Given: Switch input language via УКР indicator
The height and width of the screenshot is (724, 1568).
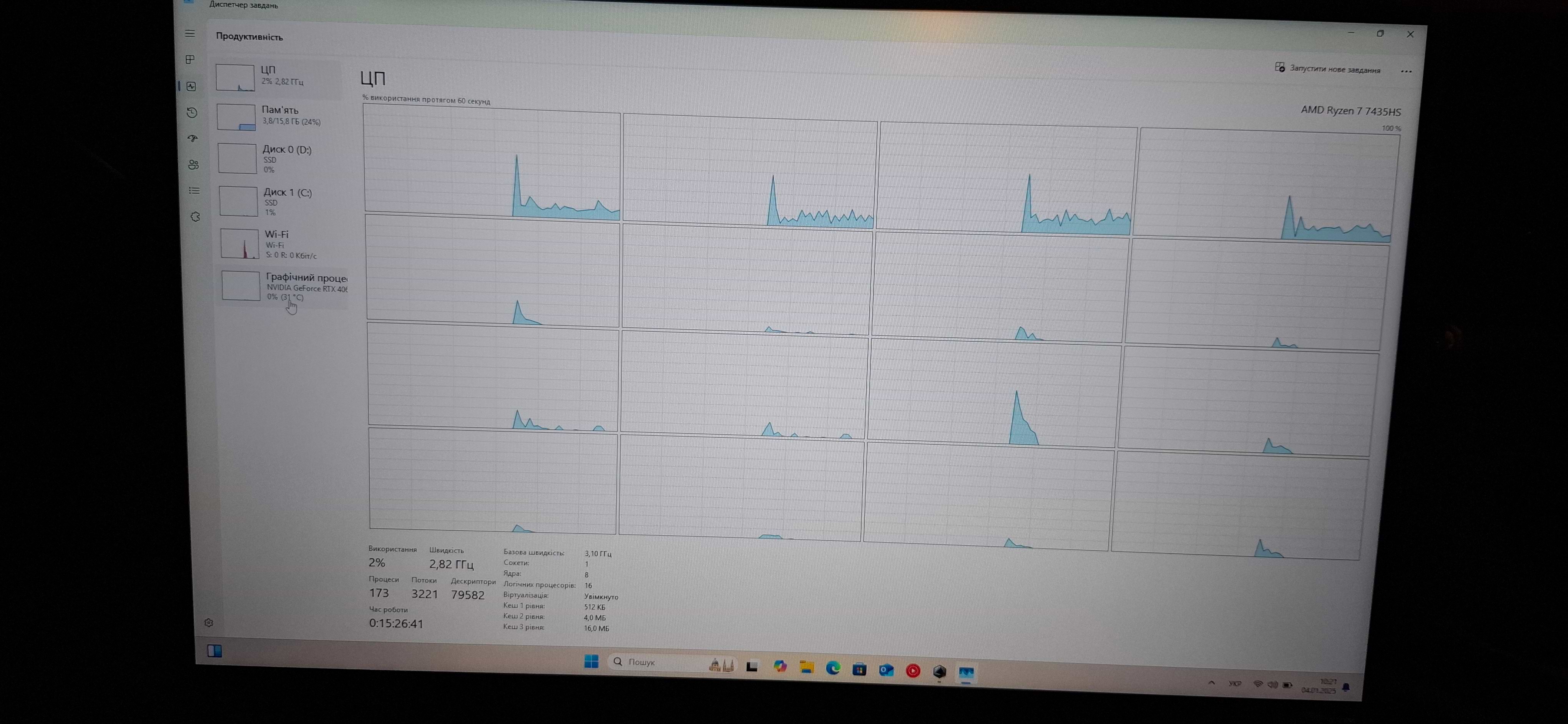Looking at the screenshot, I should point(1234,684).
